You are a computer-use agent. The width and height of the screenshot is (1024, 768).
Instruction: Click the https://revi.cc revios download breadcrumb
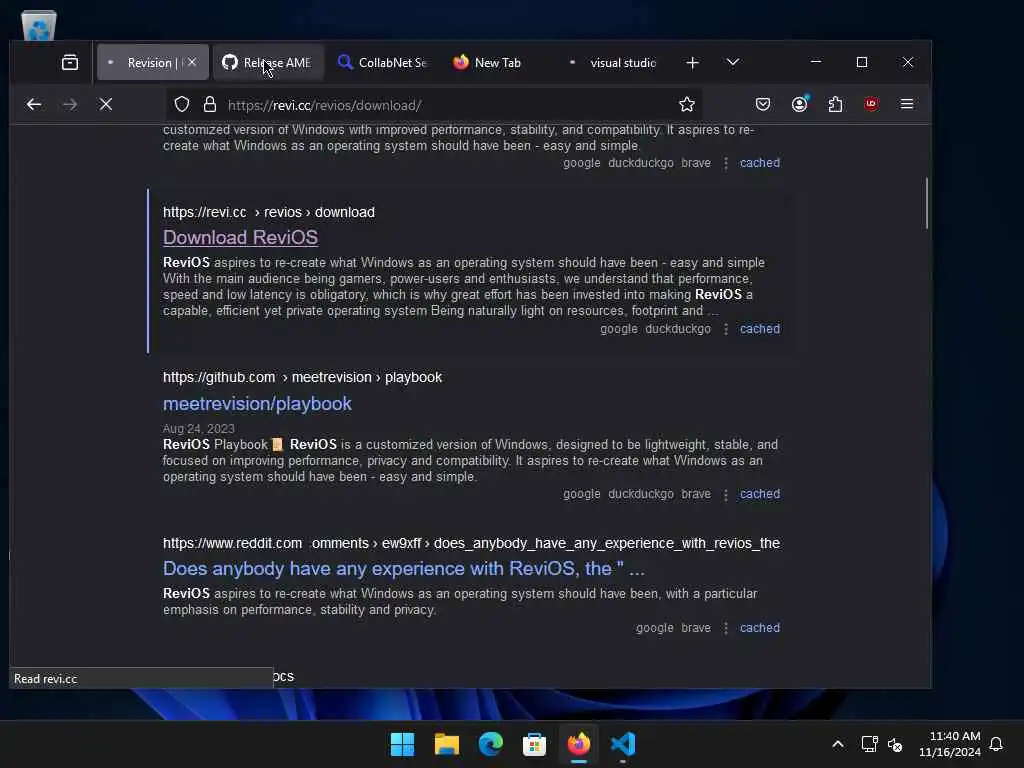(x=268, y=212)
